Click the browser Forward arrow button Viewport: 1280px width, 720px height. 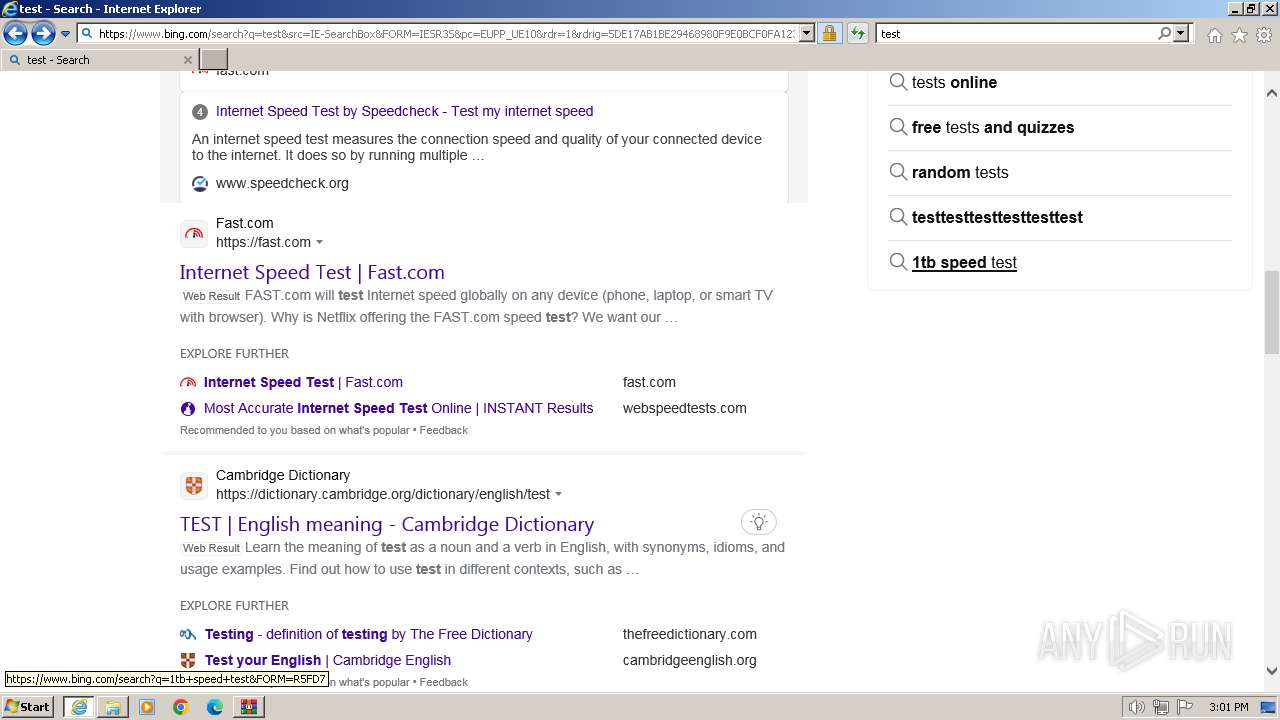click(x=43, y=34)
